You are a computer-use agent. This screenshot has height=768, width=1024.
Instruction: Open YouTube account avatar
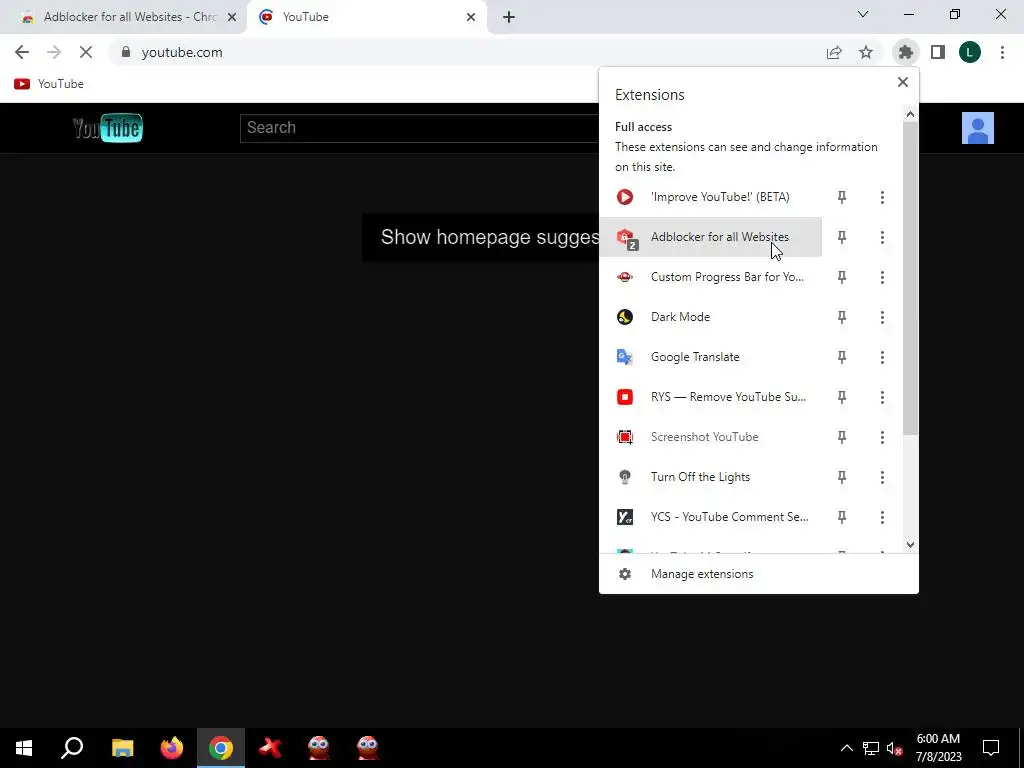tap(978, 128)
